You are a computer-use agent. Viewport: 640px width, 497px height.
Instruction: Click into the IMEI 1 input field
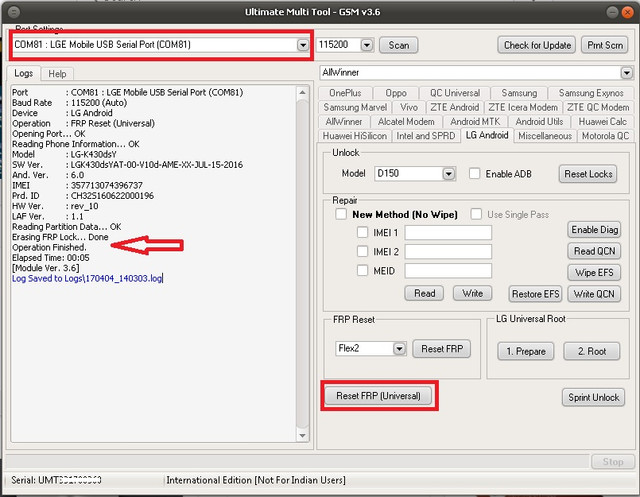pos(448,233)
